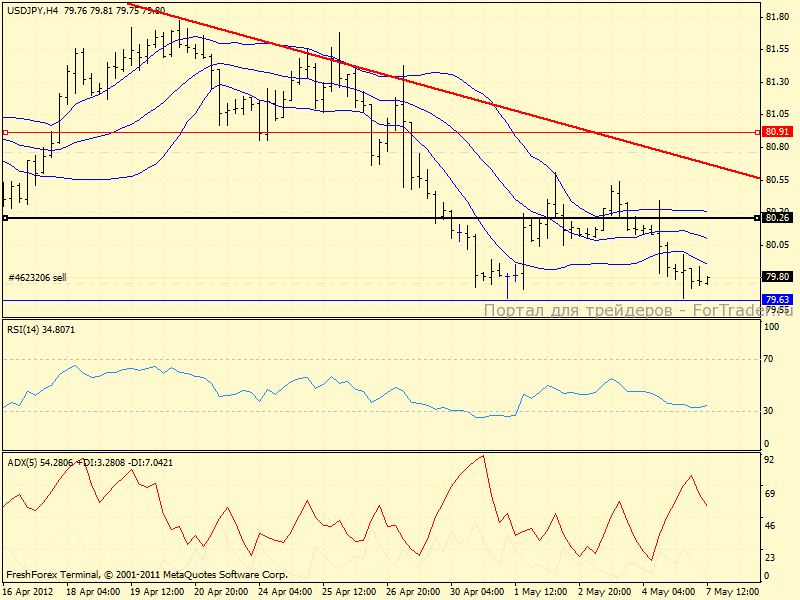Viewport: 800px width, 600px height.
Task: Click the ADX scale value 92
Action: tap(769, 460)
